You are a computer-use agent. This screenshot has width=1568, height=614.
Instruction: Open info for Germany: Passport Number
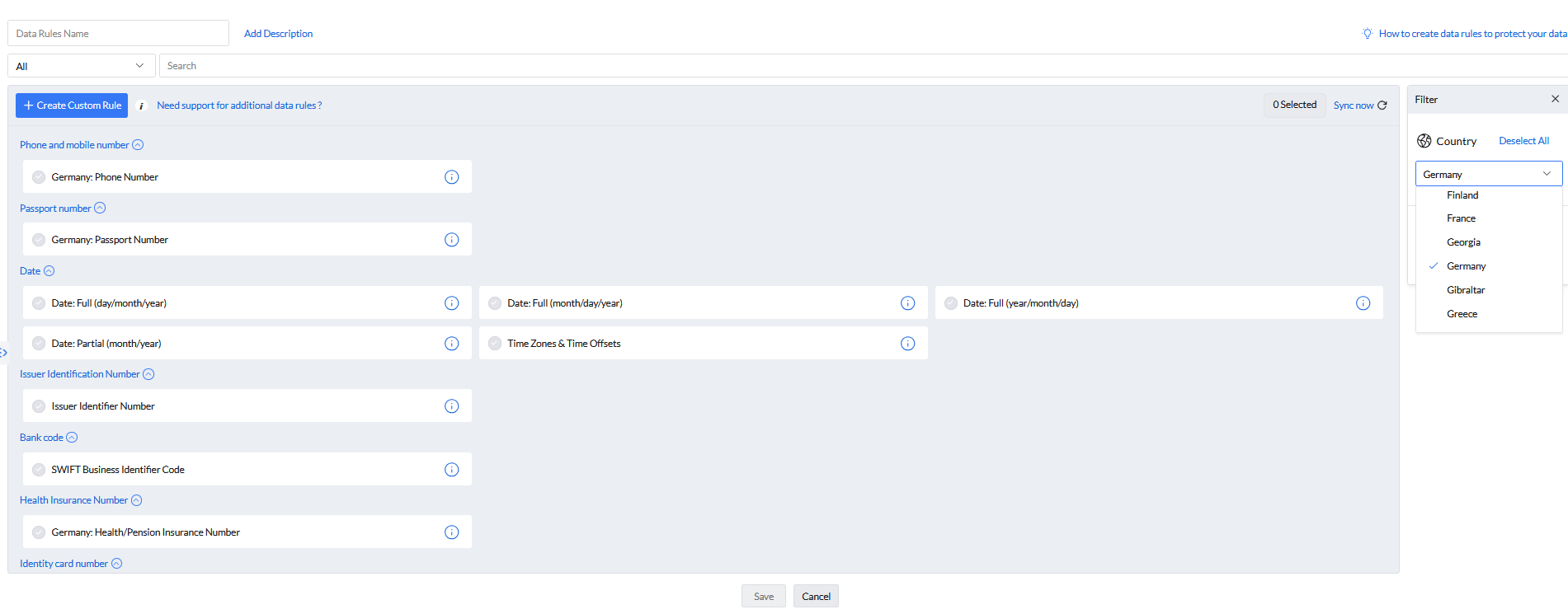pos(451,240)
